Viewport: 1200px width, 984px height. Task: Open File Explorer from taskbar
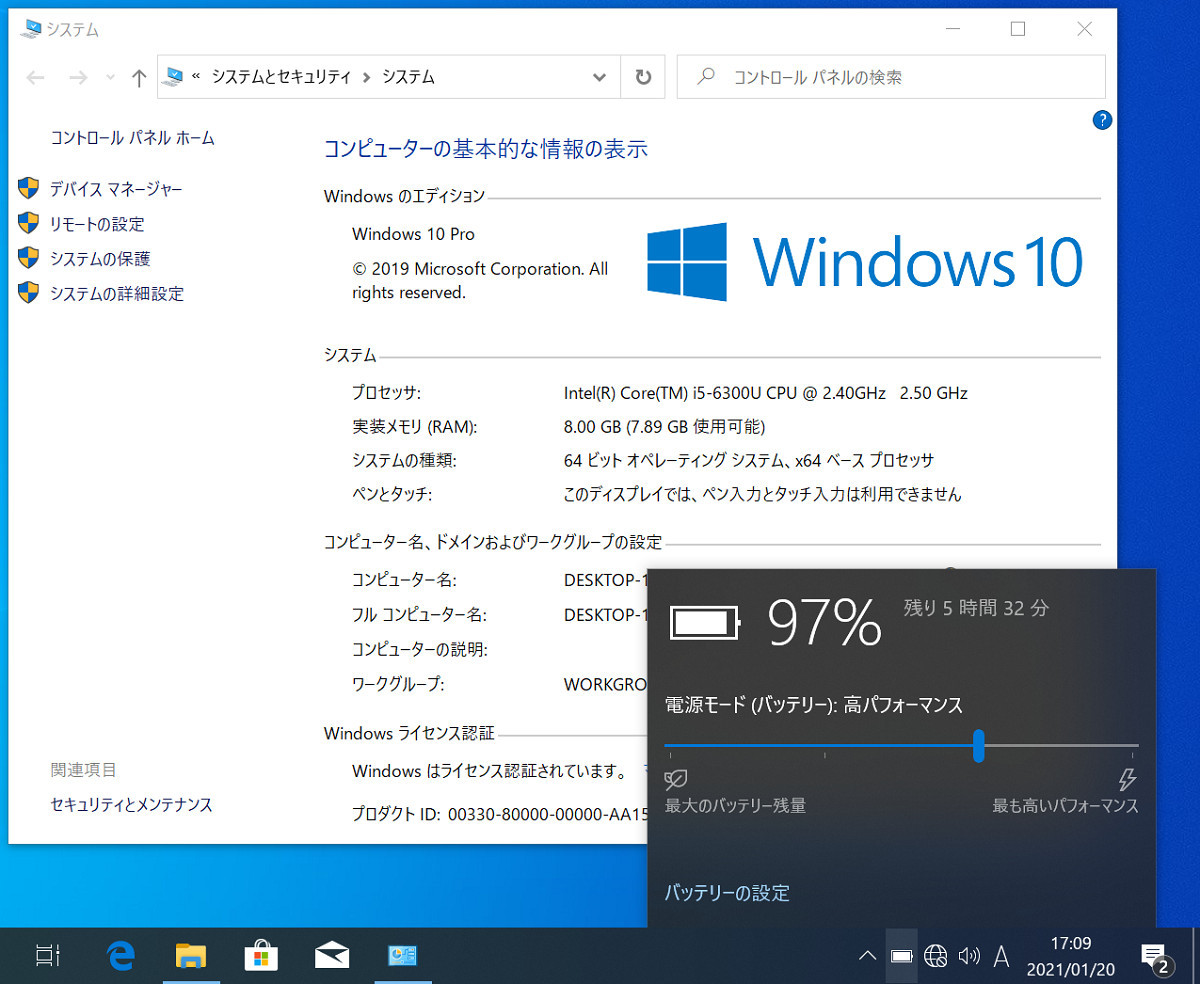(190, 956)
